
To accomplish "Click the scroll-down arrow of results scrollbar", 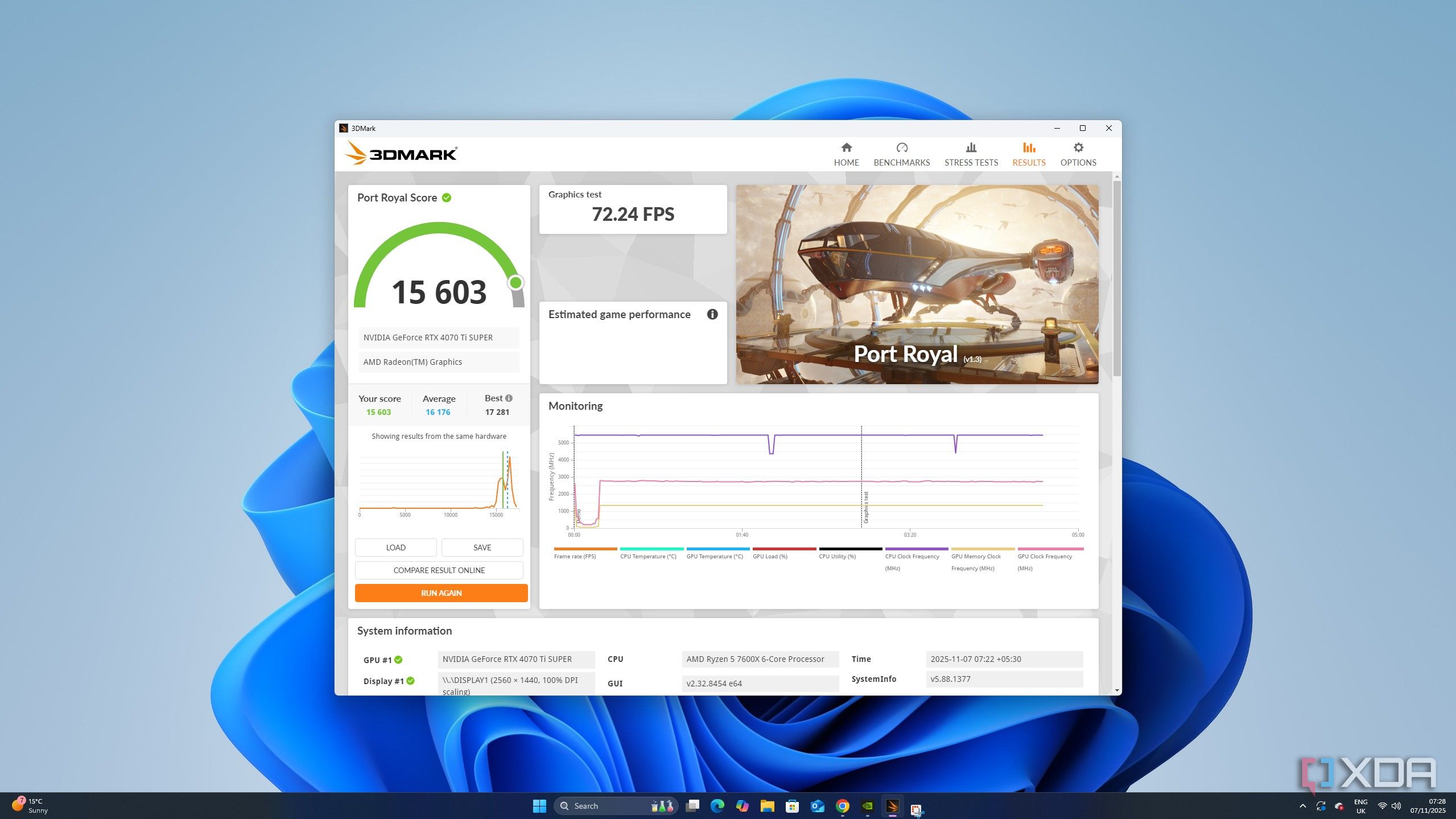I will [1117, 690].
